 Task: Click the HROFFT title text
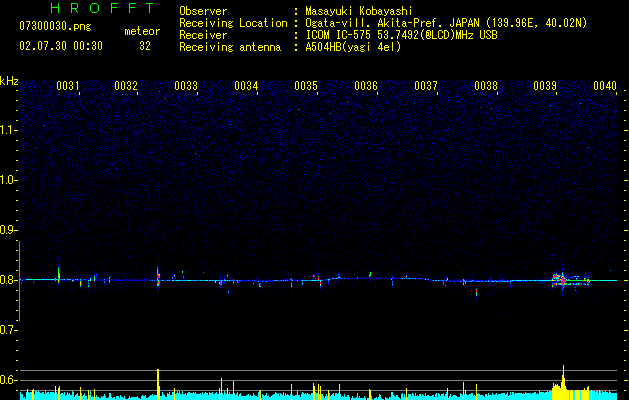tap(102, 8)
